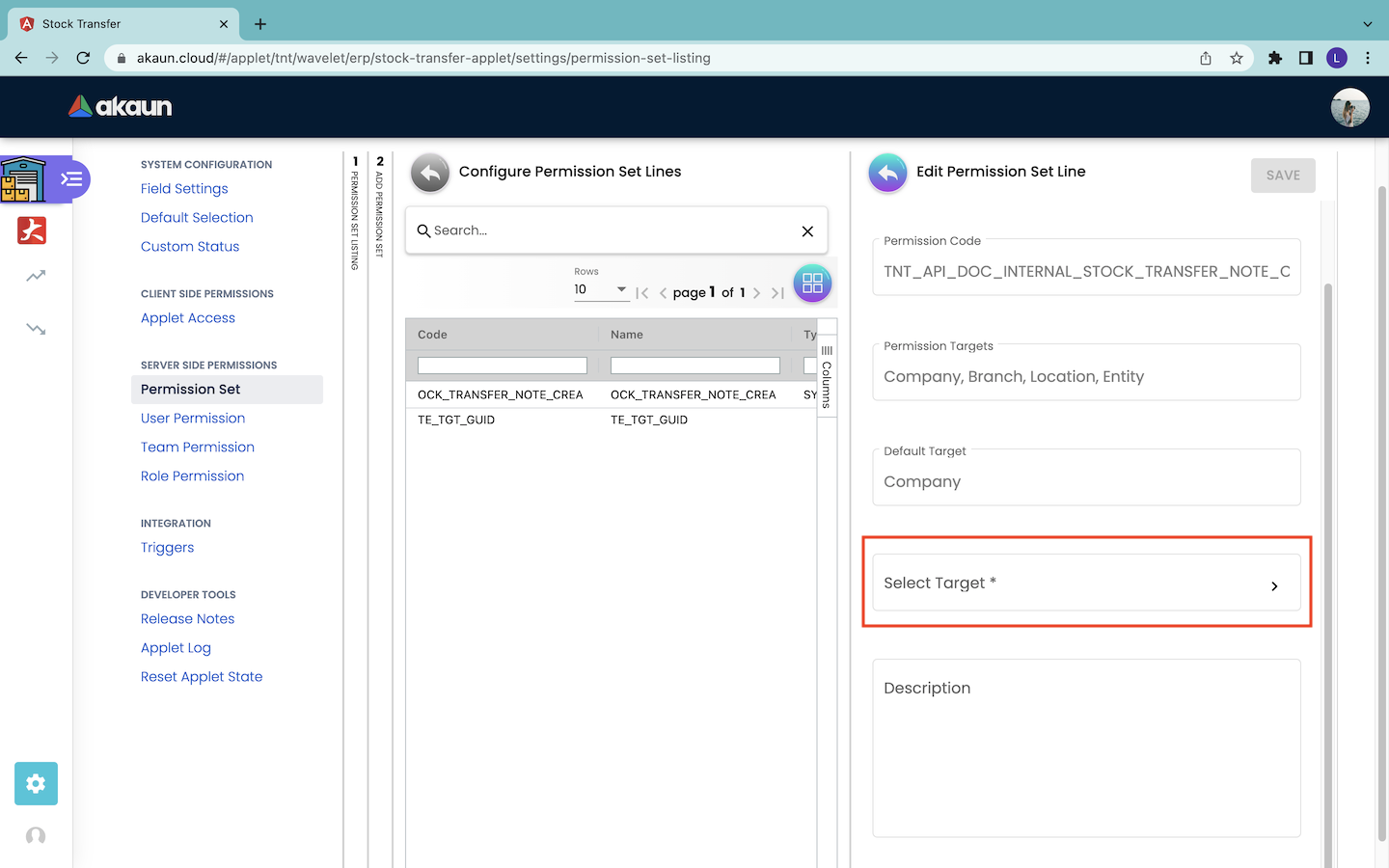Open the Team Permission link
This screenshot has height=868, width=1389.
pos(198,448)
